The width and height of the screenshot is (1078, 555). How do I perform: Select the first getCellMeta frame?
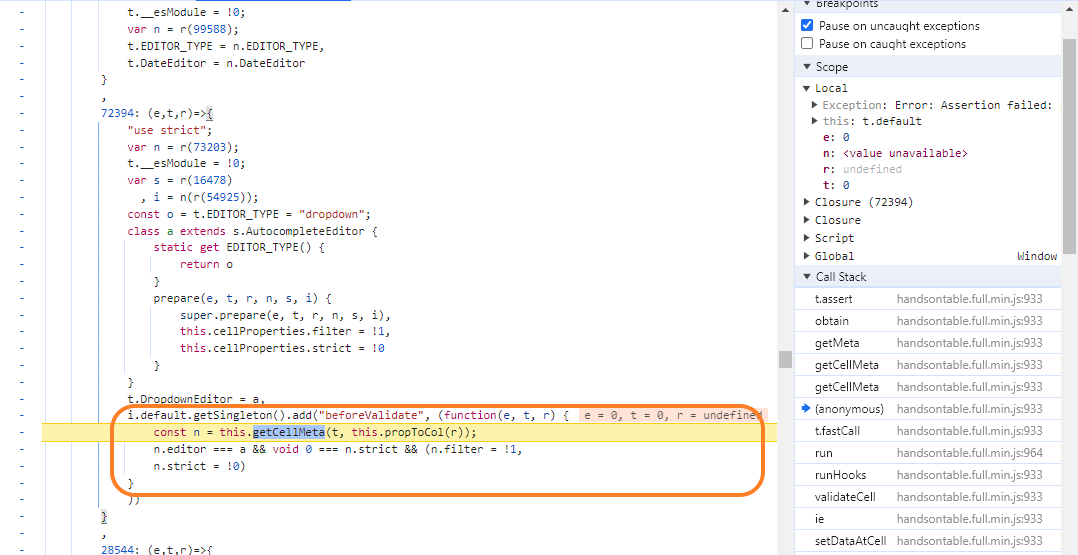tap(927, 364)
